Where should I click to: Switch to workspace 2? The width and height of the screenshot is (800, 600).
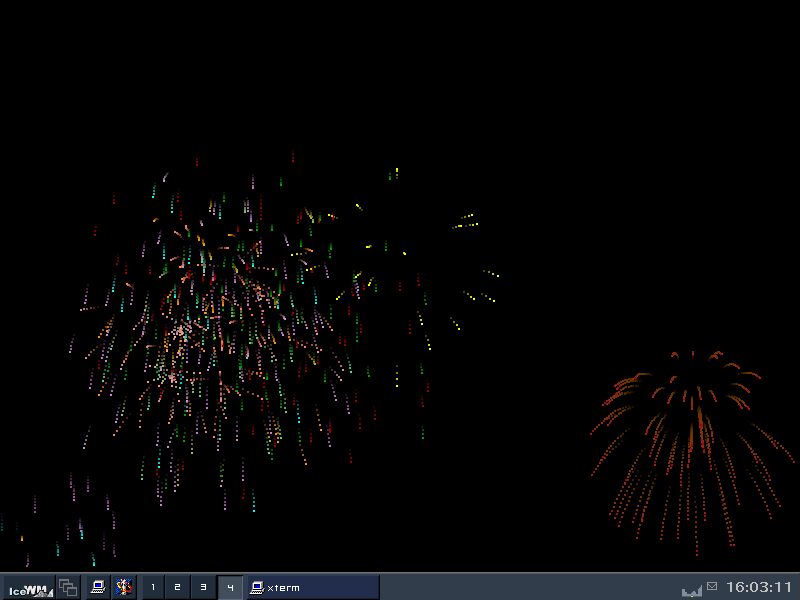pyautogui.click(x=178, y=588)
